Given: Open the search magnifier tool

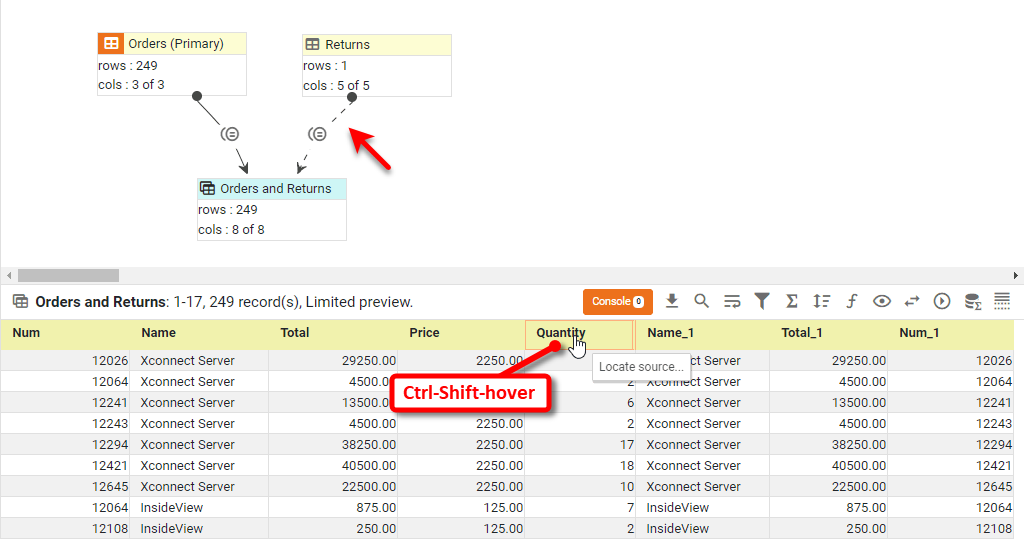Looking at the screenshot, I should click(x=702, y=301).
